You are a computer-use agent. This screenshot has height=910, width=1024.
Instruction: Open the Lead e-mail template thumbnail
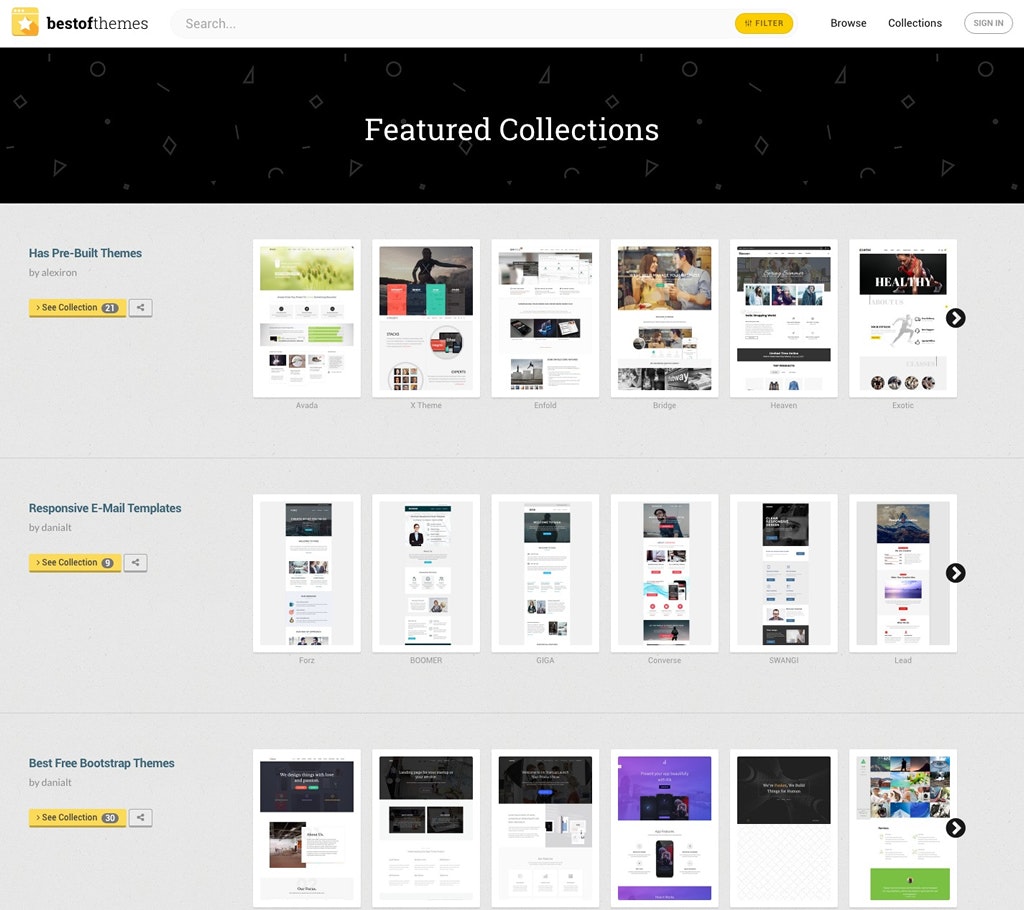(x=903, y=573)
